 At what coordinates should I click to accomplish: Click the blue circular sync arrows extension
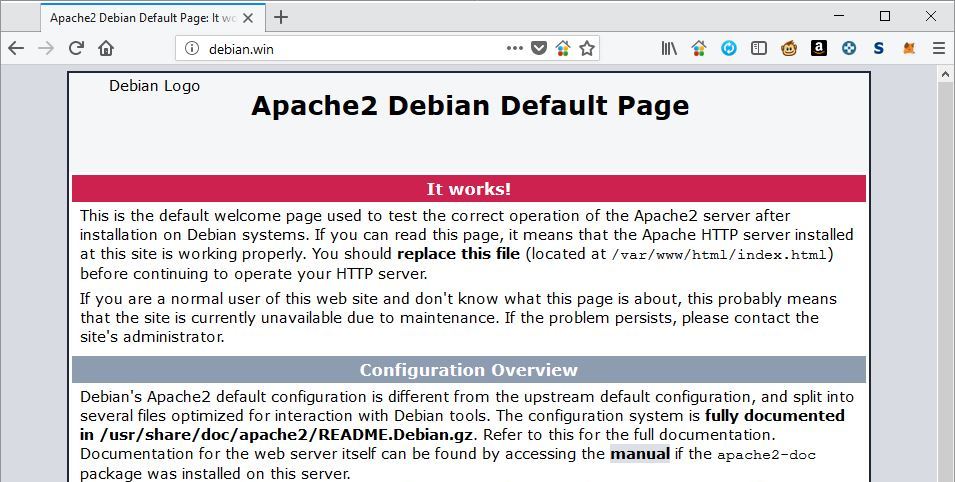click(728, 48)
